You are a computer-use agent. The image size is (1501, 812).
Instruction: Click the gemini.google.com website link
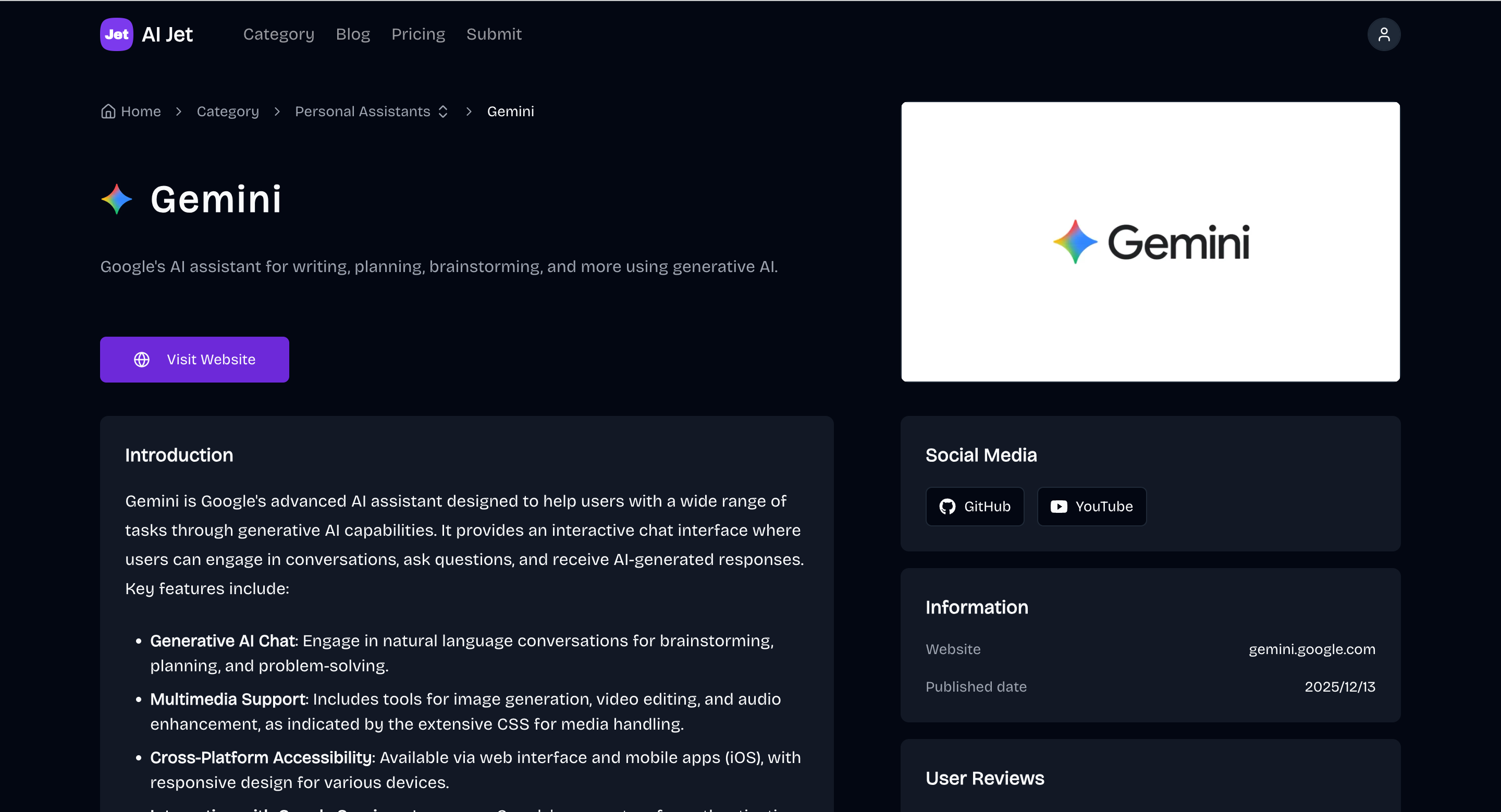point(1311,649)
